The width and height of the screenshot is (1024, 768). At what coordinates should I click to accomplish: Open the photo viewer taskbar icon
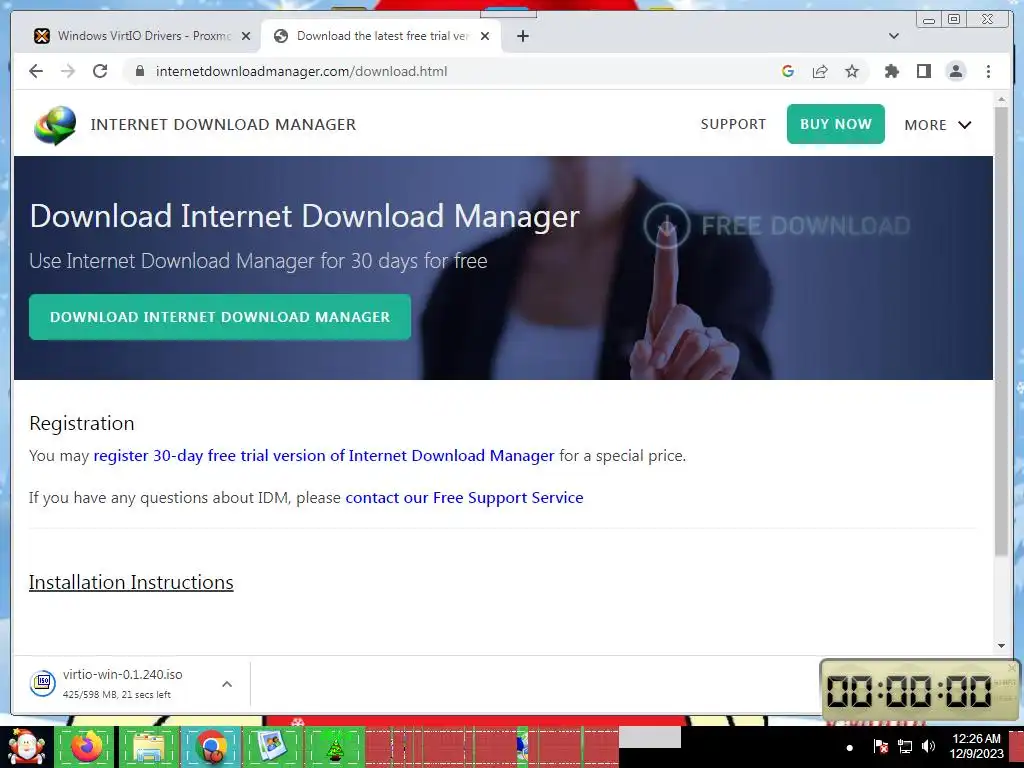click(272, 747)
